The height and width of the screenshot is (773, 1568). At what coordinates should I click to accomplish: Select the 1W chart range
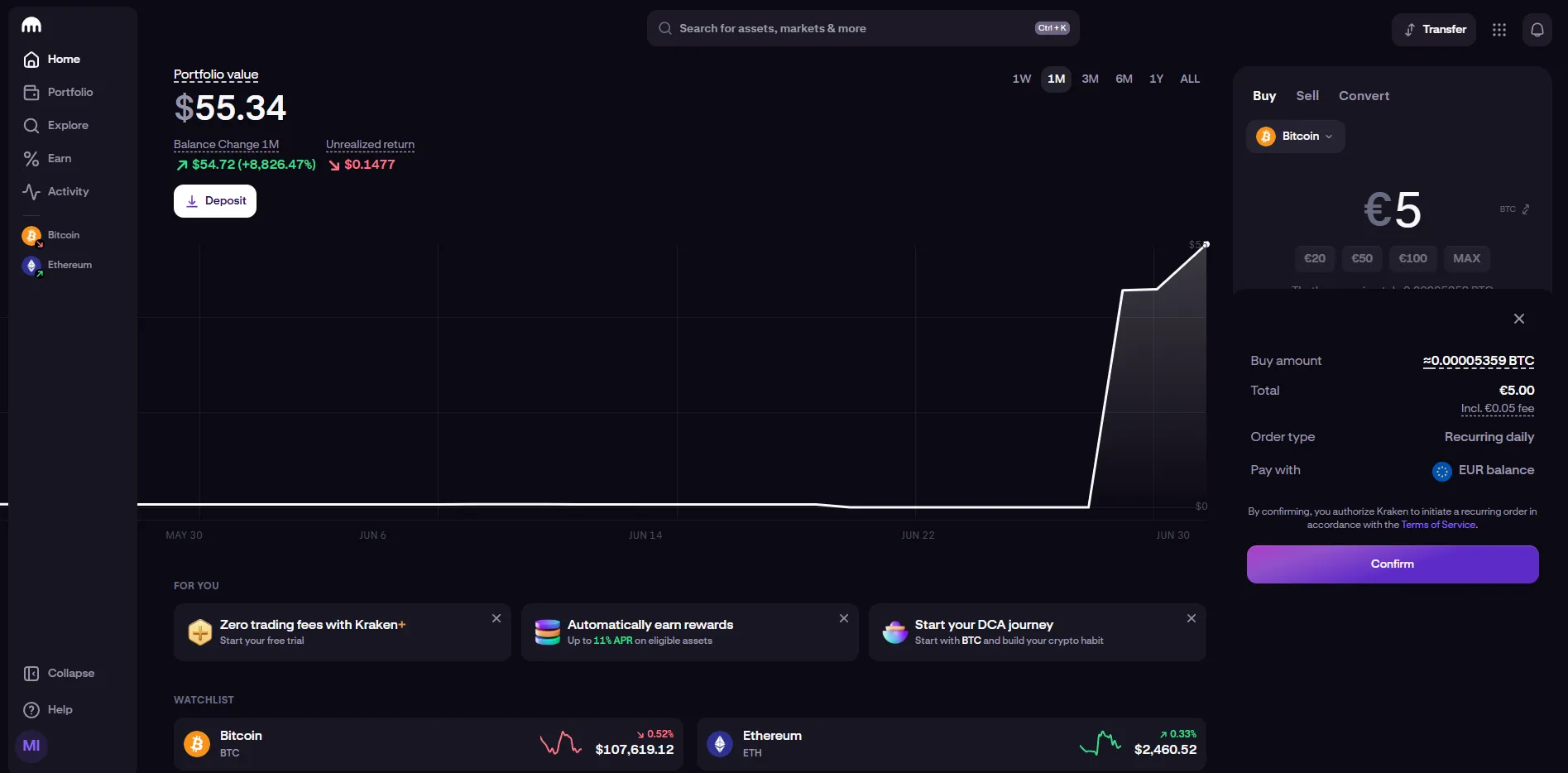tap(1021, 79)
